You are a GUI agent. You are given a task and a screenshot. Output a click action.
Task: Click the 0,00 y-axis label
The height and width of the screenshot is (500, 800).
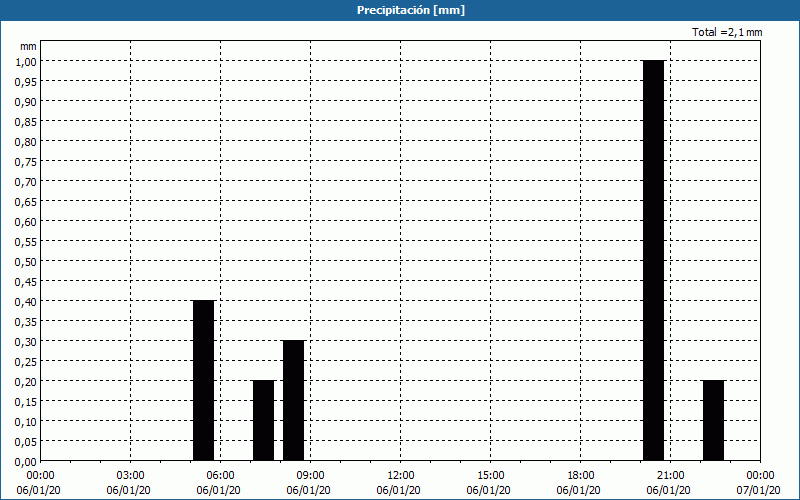pyautogui.click(x=26, y=462)
